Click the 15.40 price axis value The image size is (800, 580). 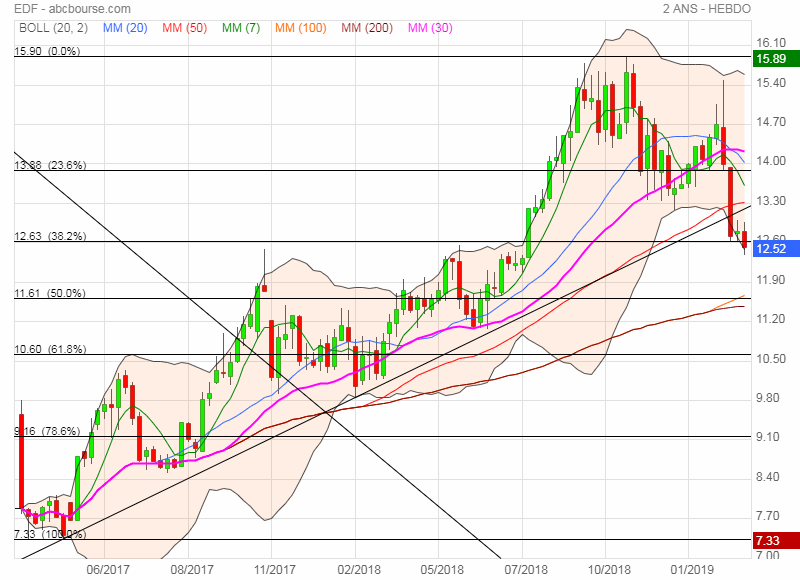click(770, 83)
